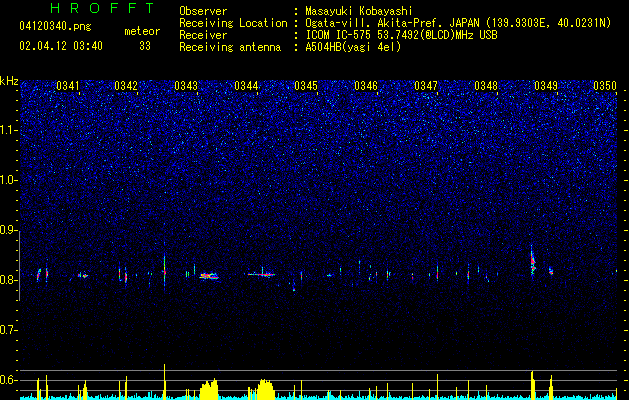Screen dimensions: 629x400
Task: Click the 0341 time marker
Action: tap(68, 85)
